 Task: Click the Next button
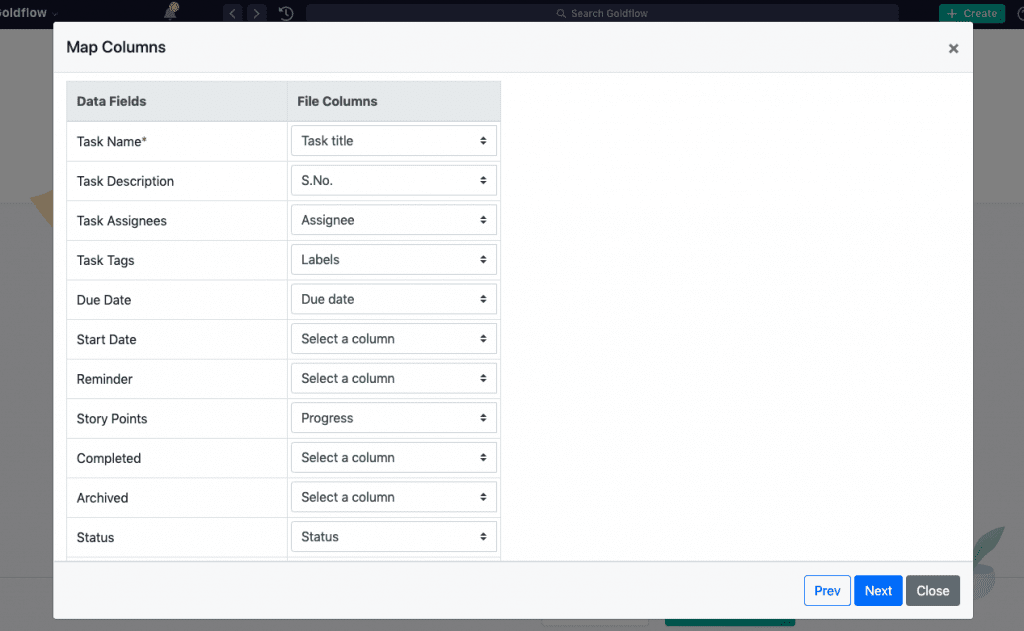(x=878, y=591)
